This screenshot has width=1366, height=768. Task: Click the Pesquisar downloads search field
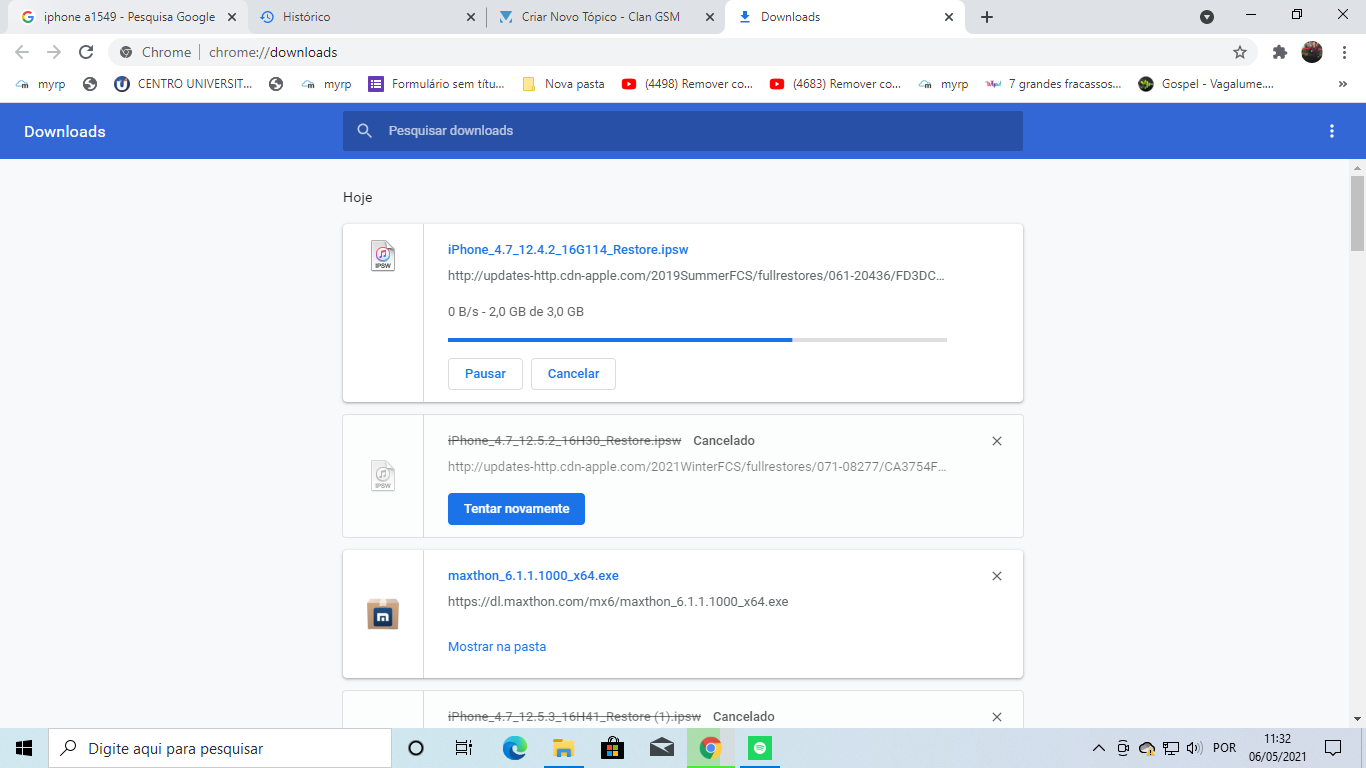[x=682, y=131]
